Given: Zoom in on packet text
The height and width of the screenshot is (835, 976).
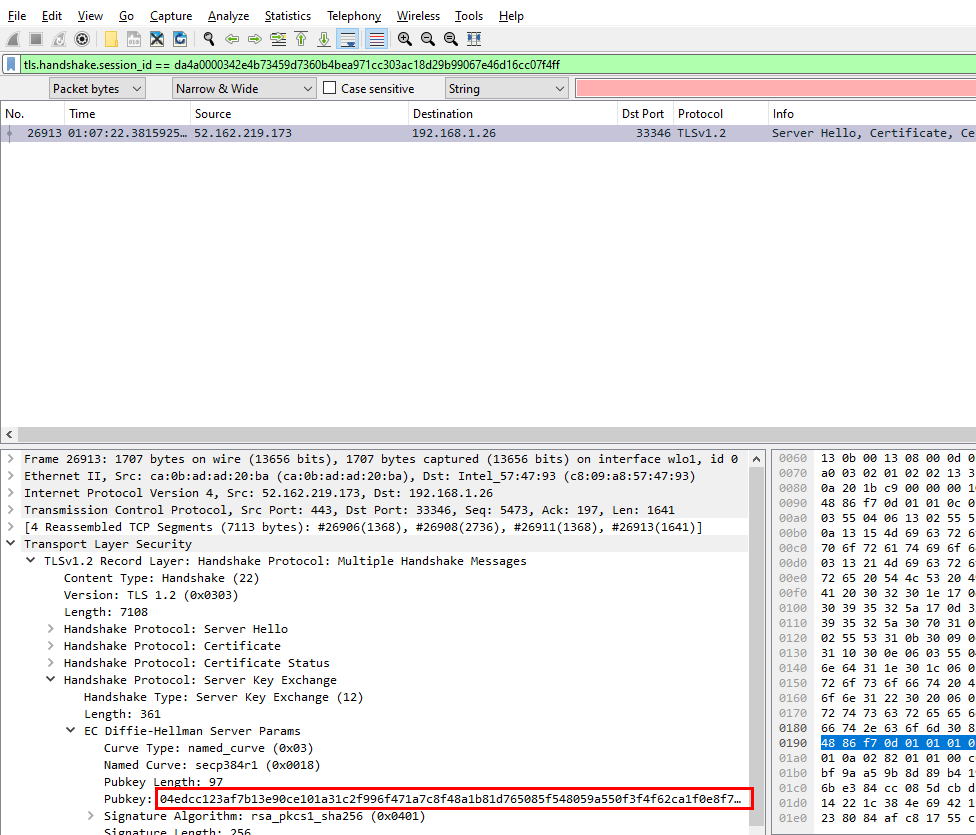Looking at the screenshot, I should [x=405, y=39].
